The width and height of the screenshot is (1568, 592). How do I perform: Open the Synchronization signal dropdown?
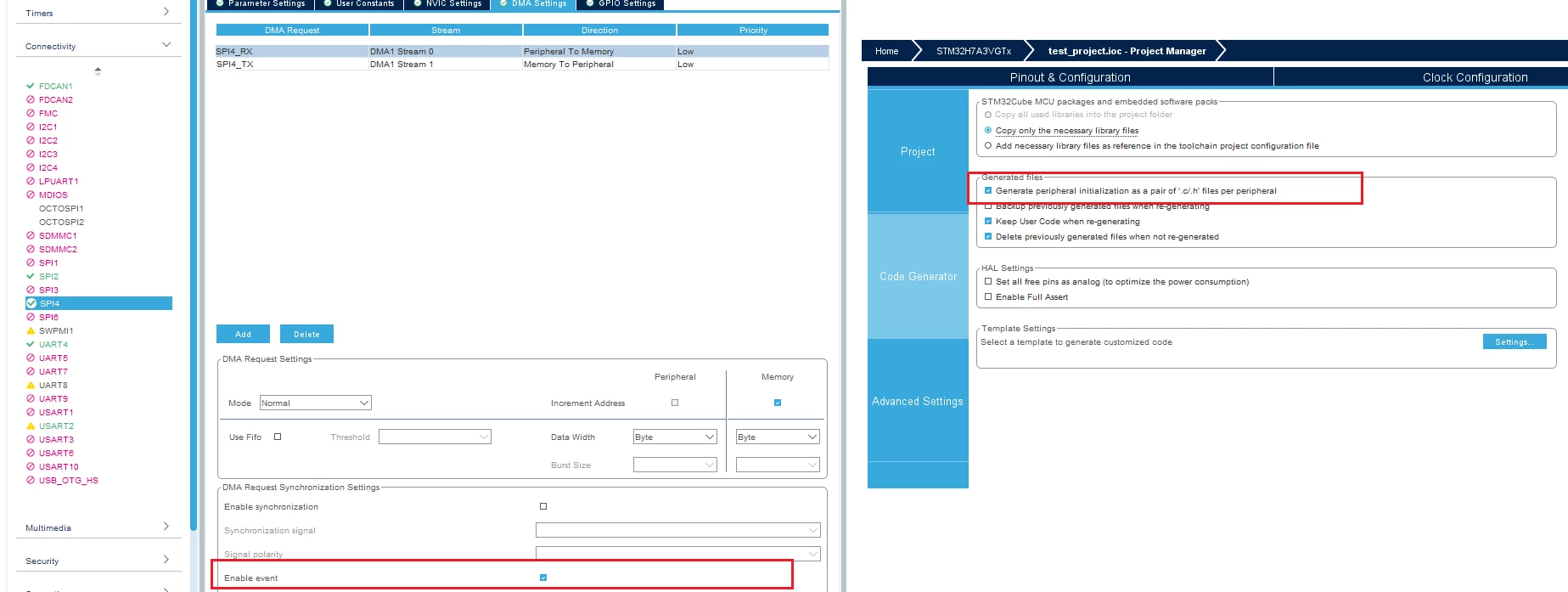[x=678, y=530]
